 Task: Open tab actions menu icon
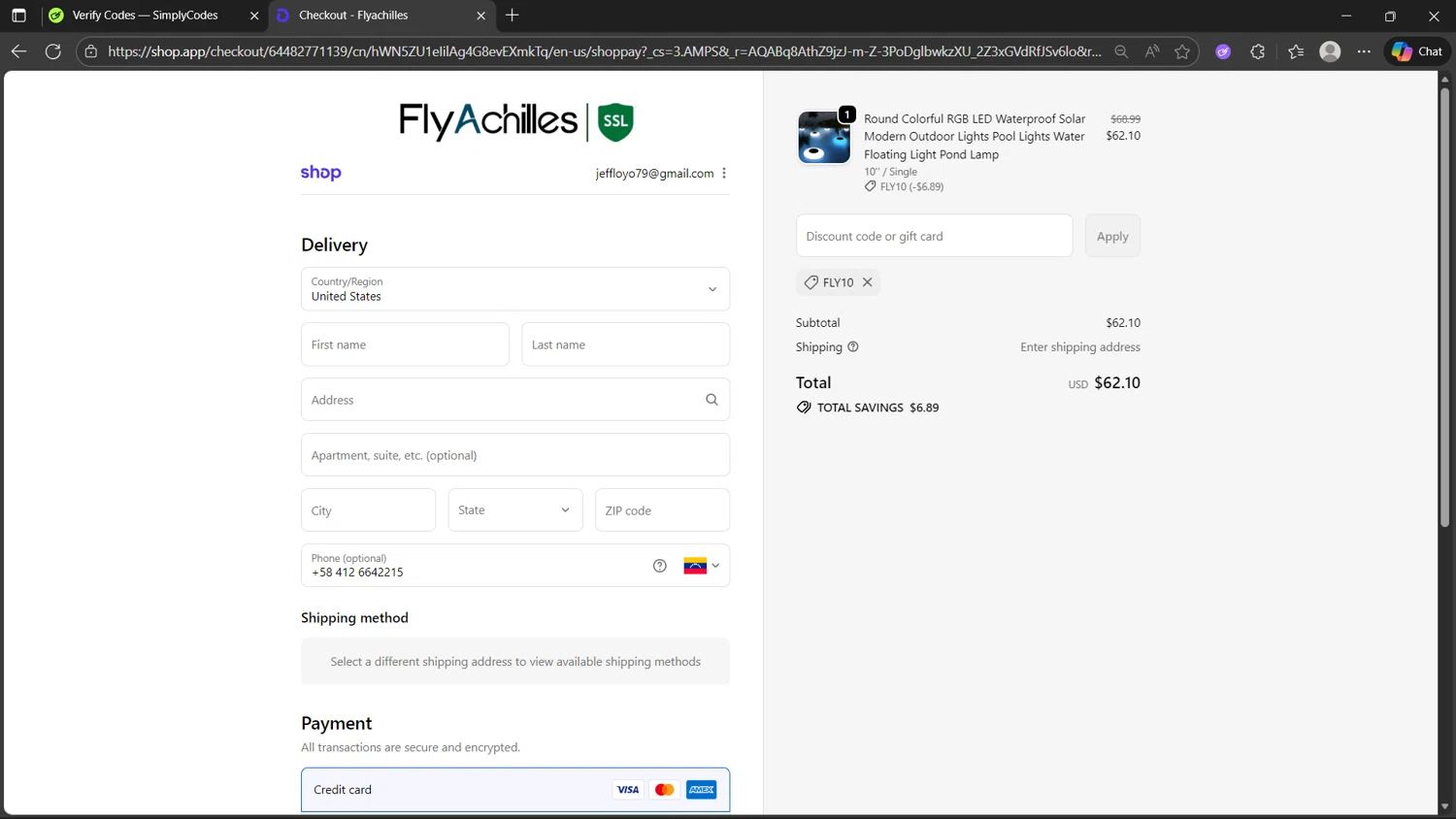(x=18, y=16)
